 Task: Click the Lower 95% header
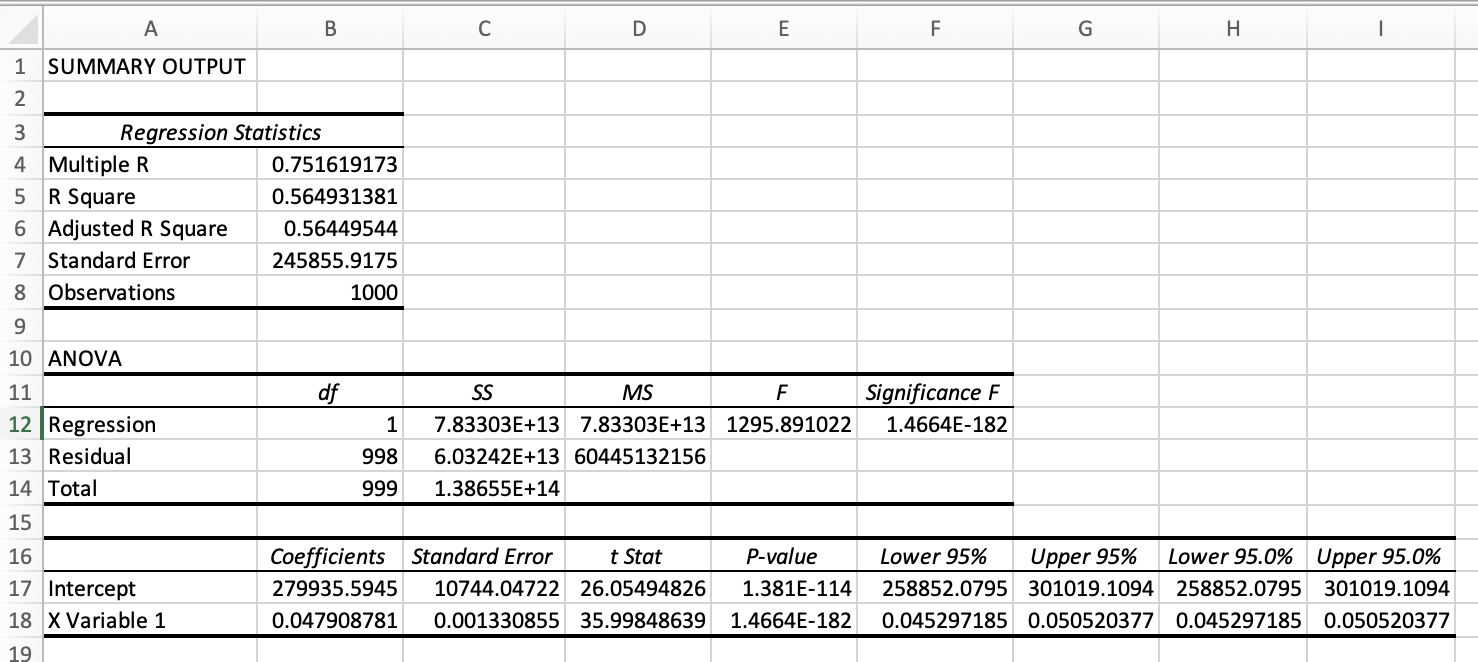click(x=934, y=556)
